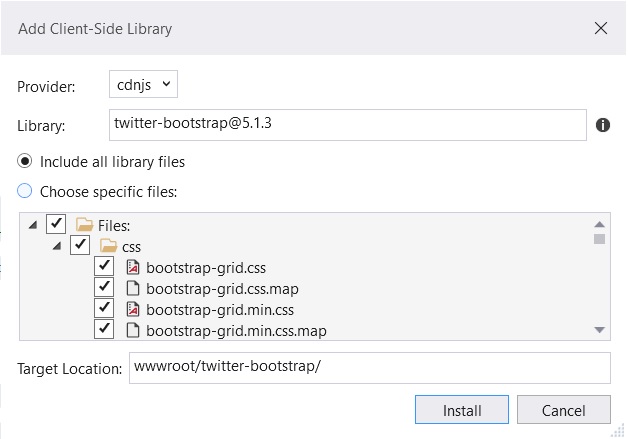
Task: Click the Cancel button
Action: tap(564, 410)
